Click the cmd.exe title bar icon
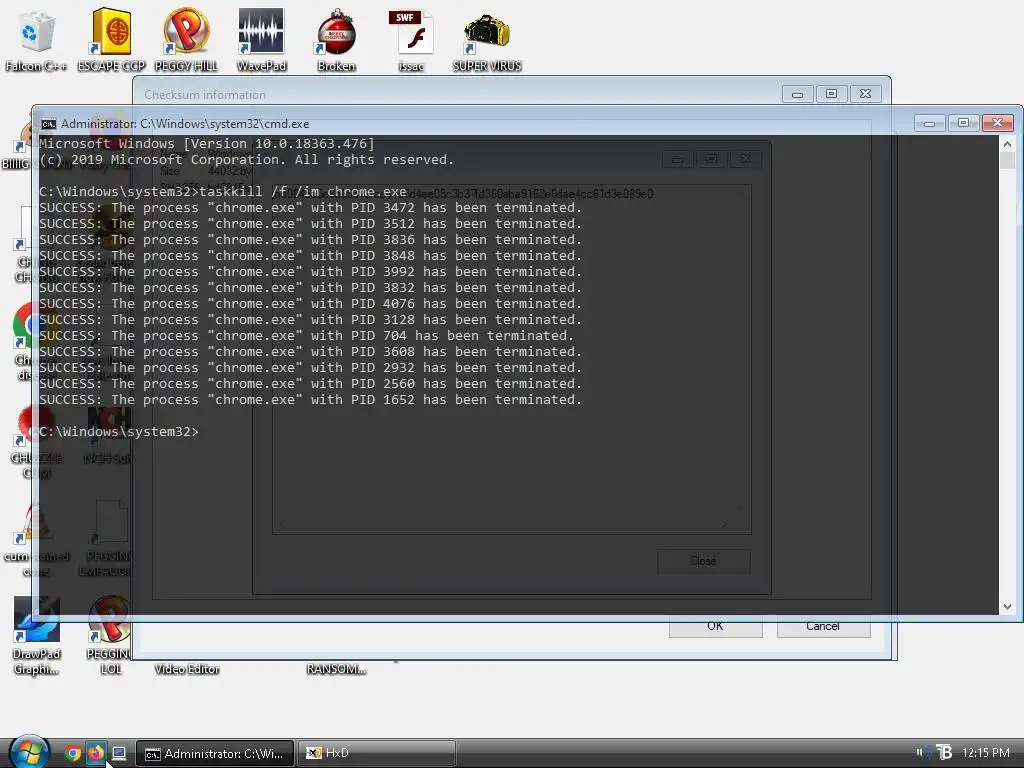Image resolution: width=1024 pixels, height=768 pixels. [x=48, y=124]
